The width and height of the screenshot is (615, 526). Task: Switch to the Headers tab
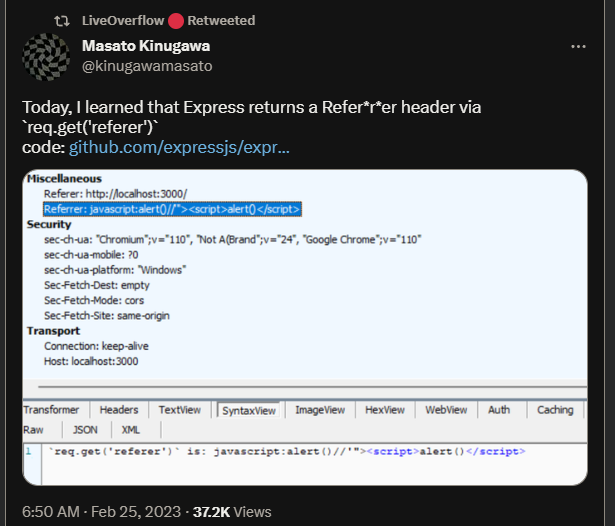[119, 410]
